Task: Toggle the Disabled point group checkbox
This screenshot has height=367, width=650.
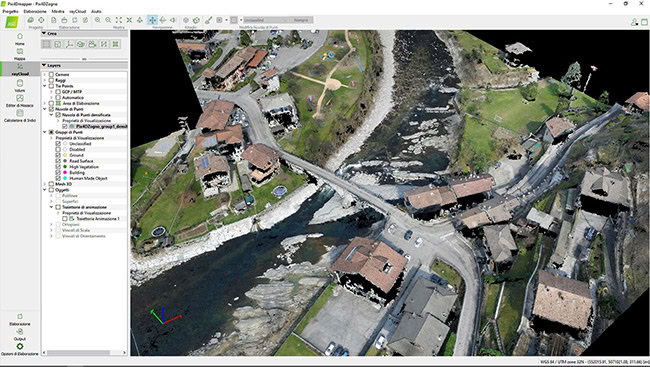Action: tap(58, 149)
